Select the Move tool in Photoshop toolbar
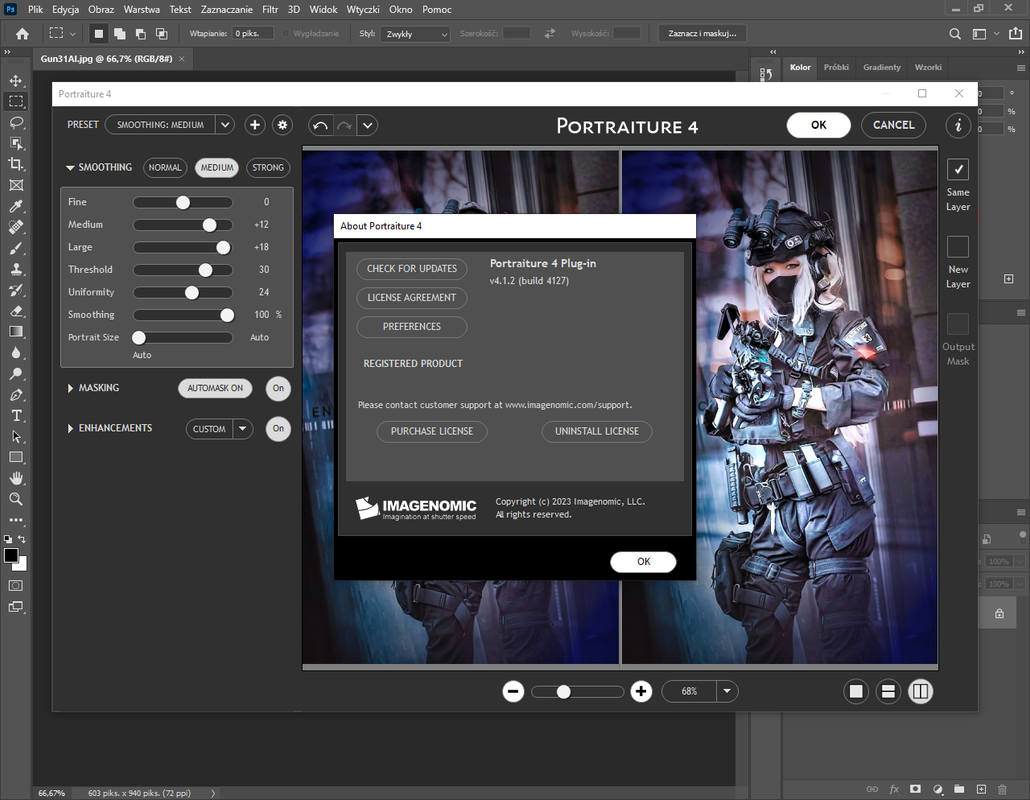1030x800 pixels. (16, 81)
